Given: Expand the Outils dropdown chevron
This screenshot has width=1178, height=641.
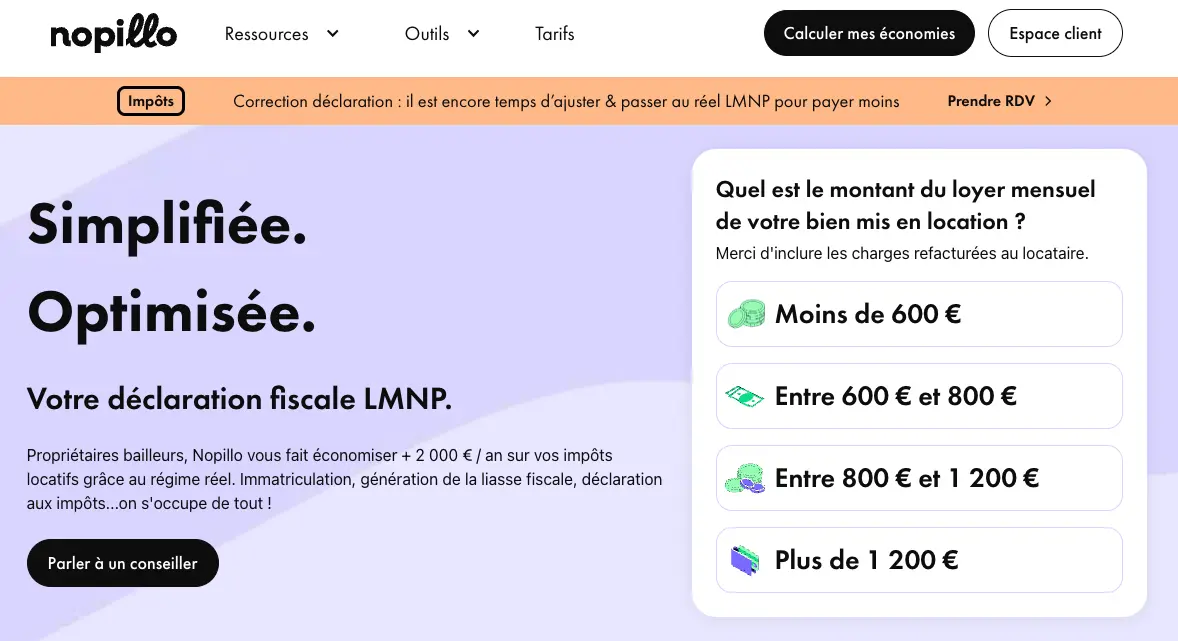Looking at the screenshot, I should pyautogui.click(x=474, y=33).
